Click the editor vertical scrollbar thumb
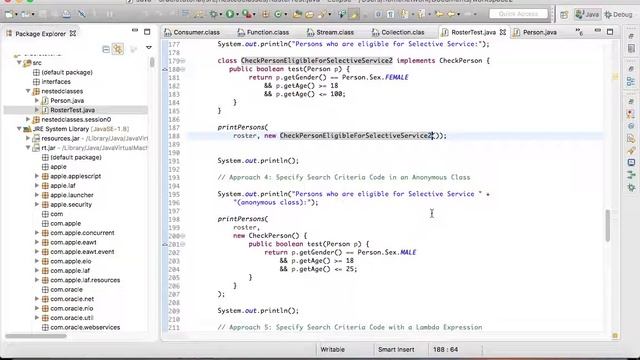Image resolution: width=640 pixels, height=360 pixels. pyautogui.click(x=608, y=226)
